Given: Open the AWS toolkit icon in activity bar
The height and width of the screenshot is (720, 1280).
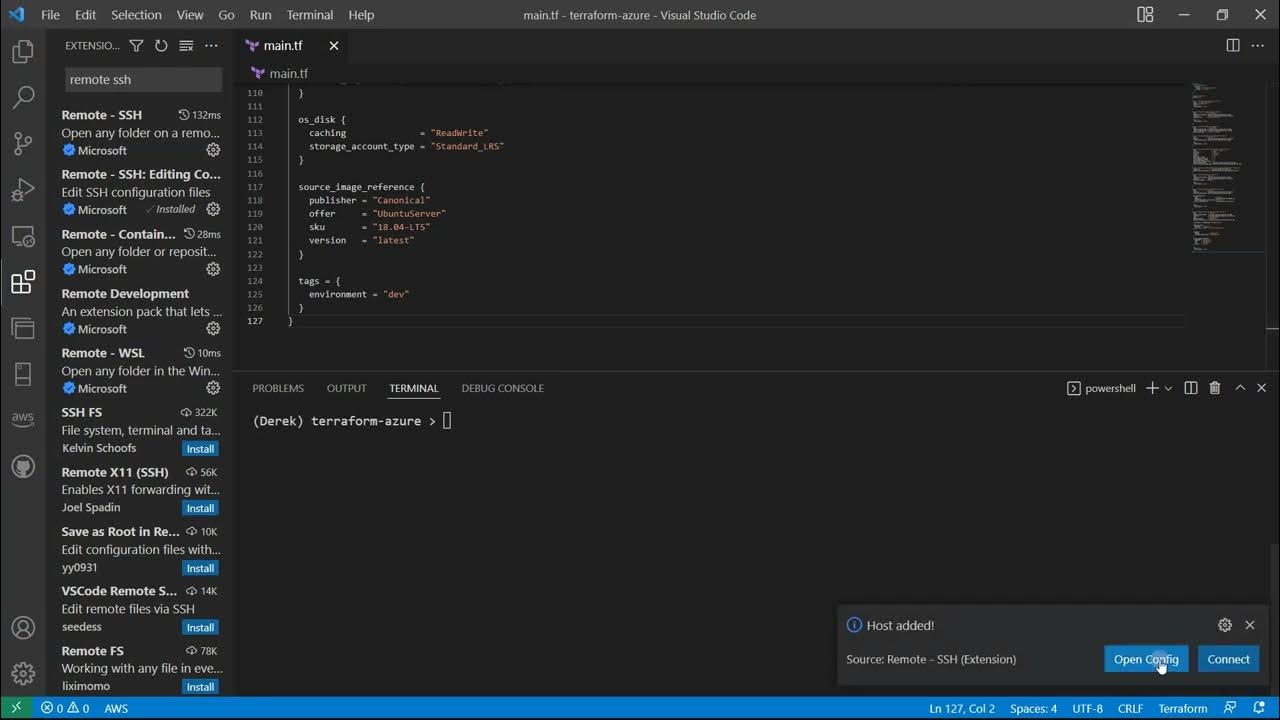Looking at the screenshot, I should (x=23, y=420).
